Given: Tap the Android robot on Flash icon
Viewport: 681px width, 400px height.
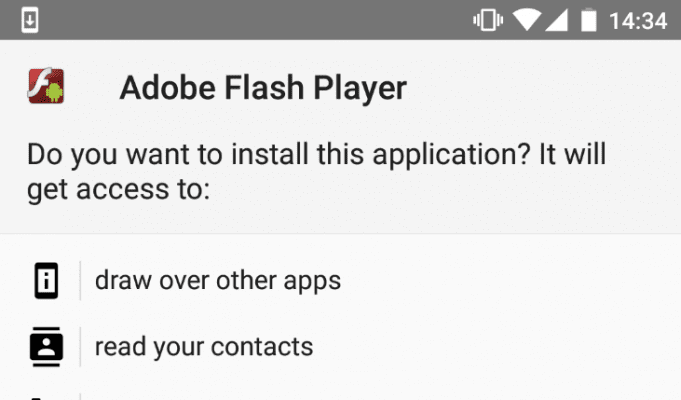Looking at the screenshot, I should pos(55,92).
